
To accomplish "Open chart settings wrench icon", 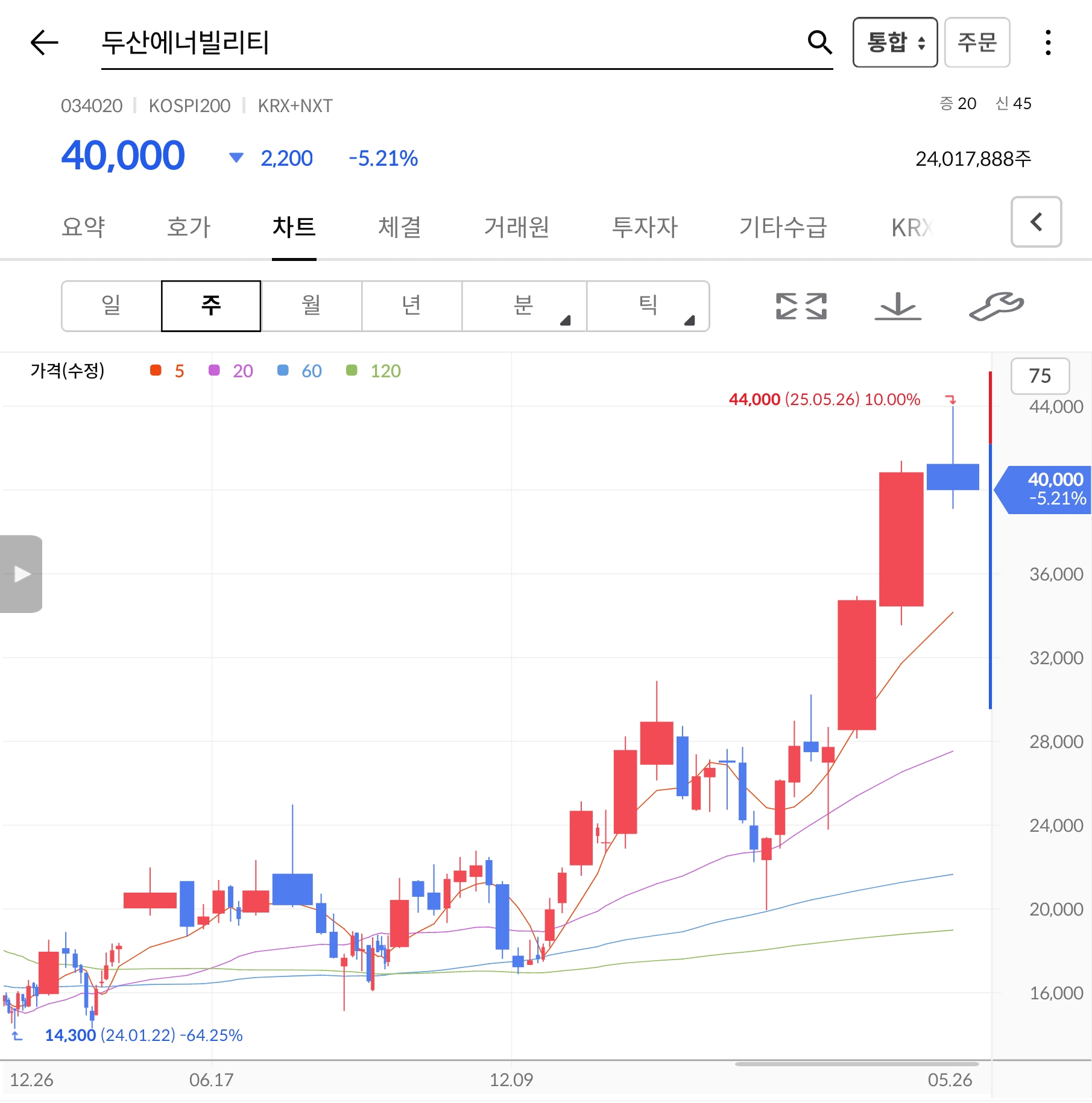I will point(996,306).
